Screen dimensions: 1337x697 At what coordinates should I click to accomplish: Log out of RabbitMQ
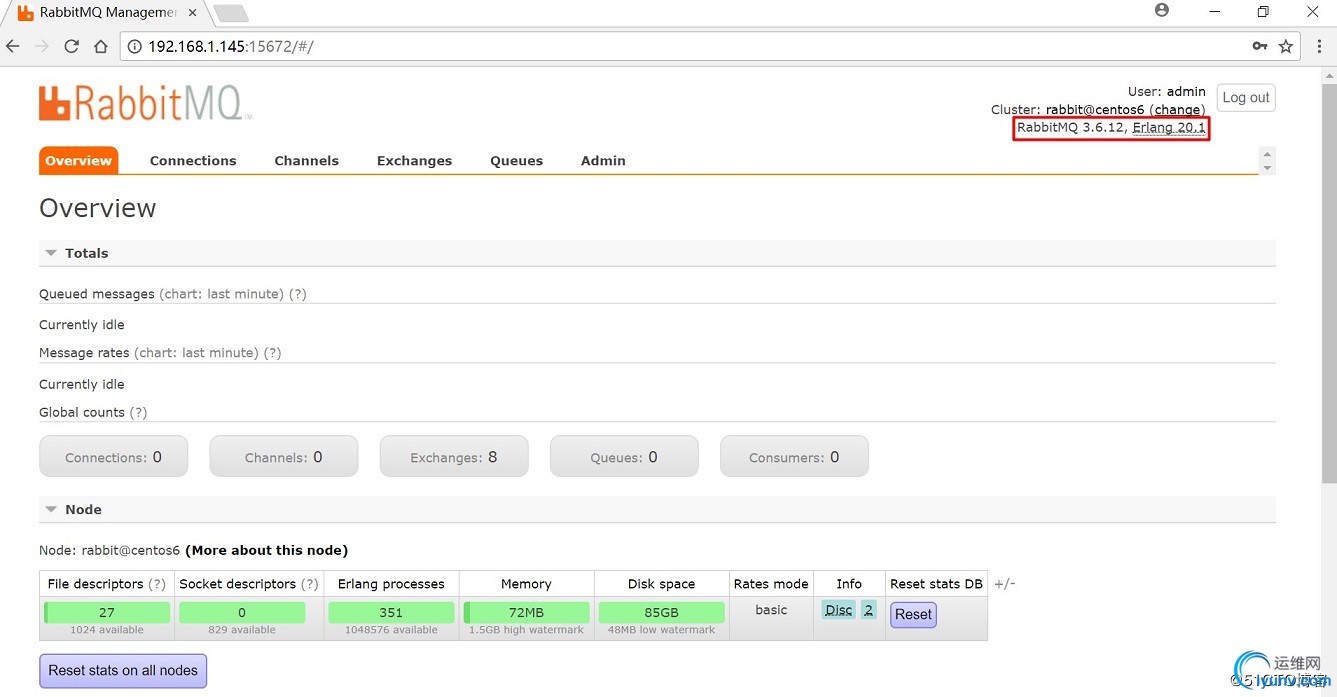tap(1246, 98)
